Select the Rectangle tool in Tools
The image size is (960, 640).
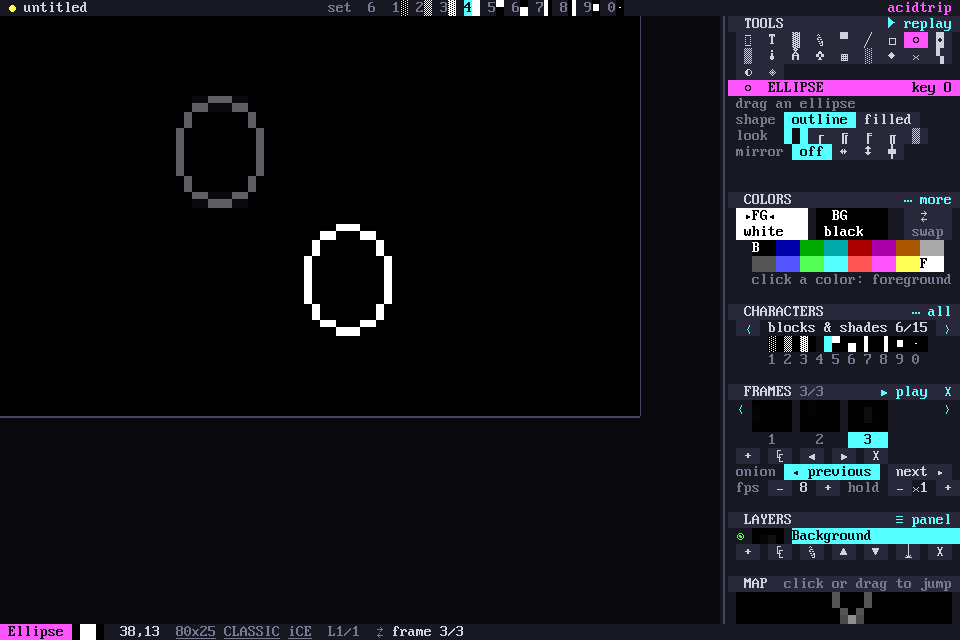[892, 41]
